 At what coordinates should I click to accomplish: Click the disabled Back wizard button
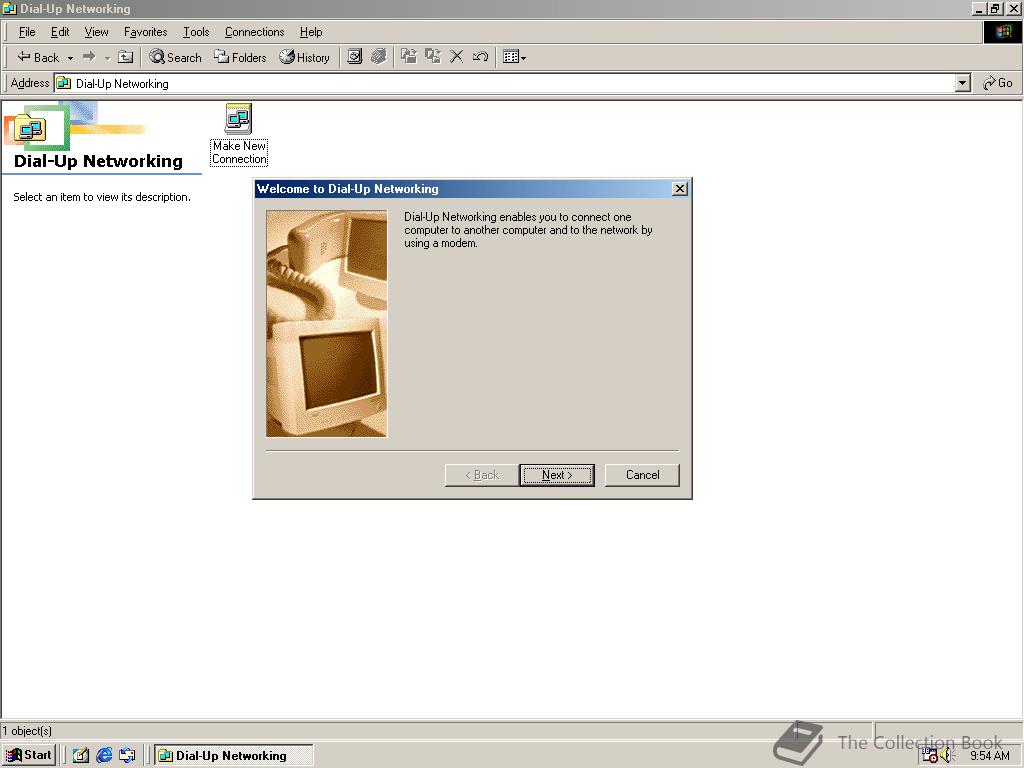pos(482,475)
